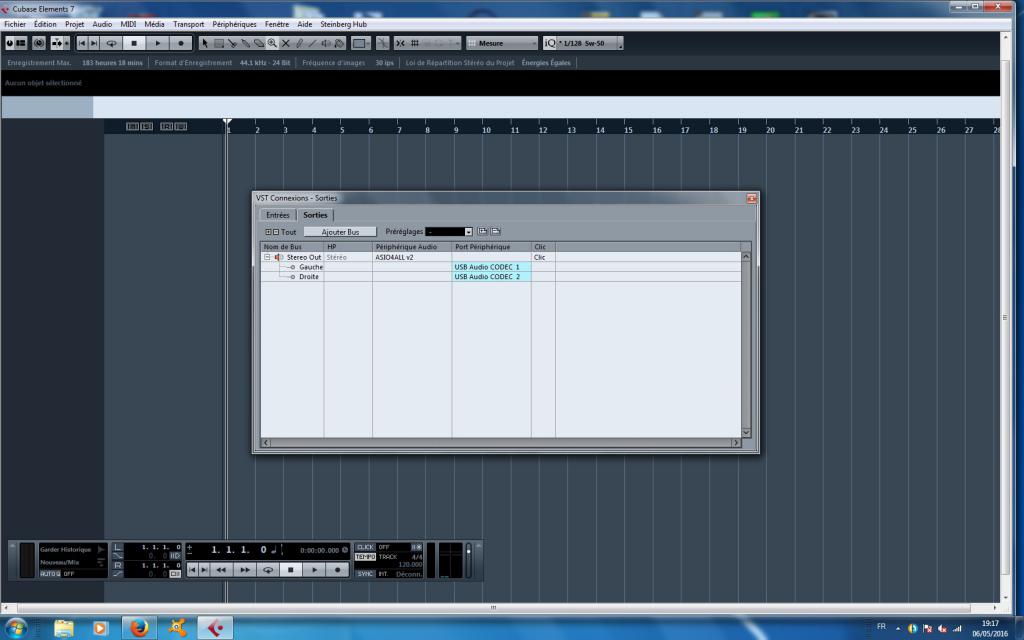Screen dimensions: 1024x640
Task: Toggle Cycle in the transport panel
Action: coord(268,570)
